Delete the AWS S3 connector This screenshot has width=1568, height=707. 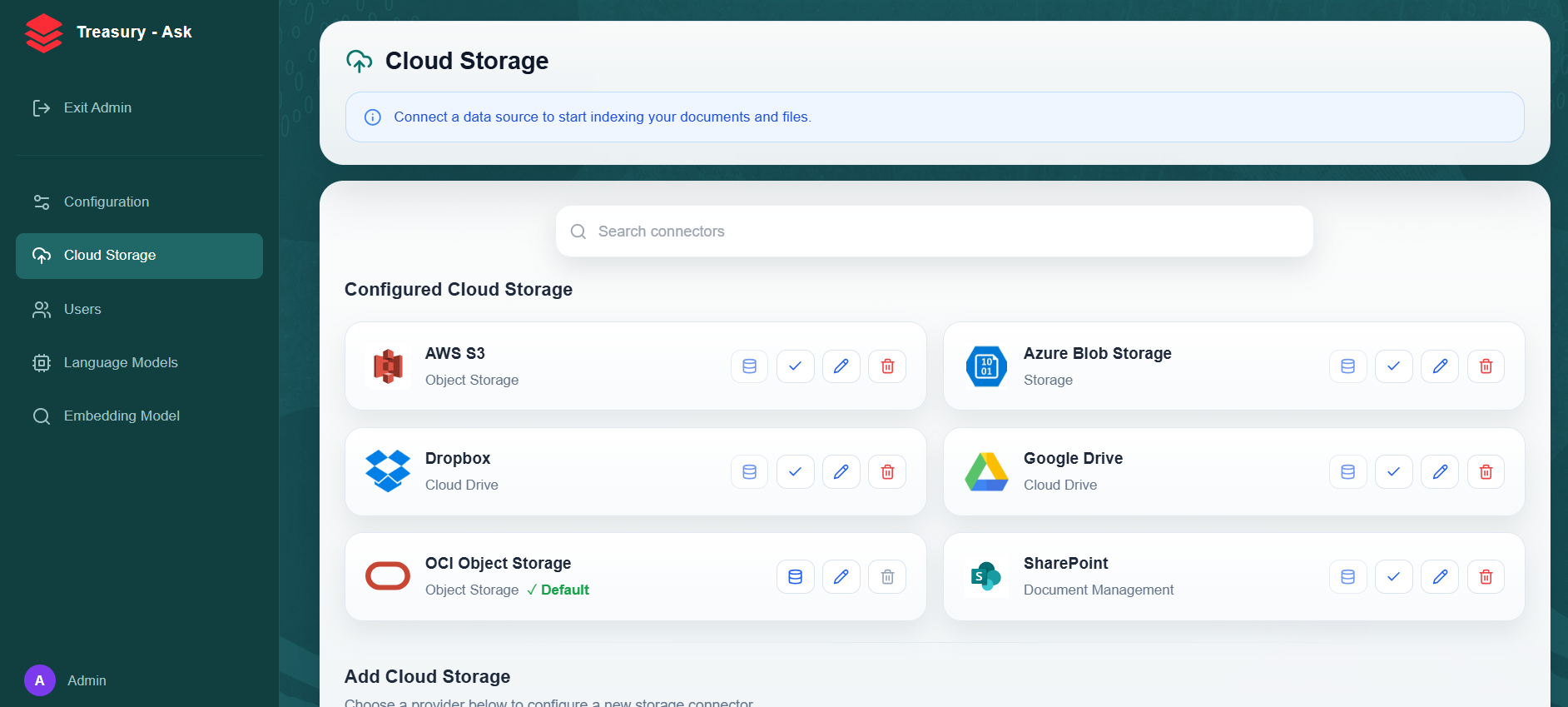point(887,366)
